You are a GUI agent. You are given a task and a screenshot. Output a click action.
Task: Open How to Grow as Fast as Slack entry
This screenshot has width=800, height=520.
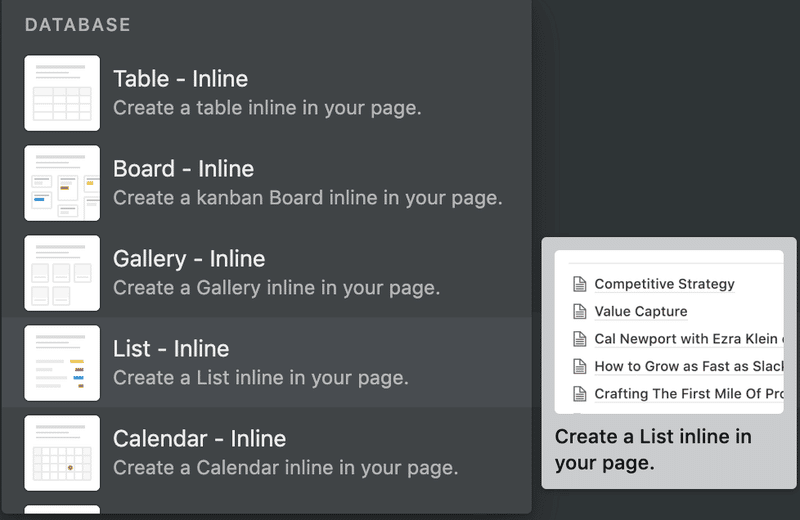pos(688,366)
